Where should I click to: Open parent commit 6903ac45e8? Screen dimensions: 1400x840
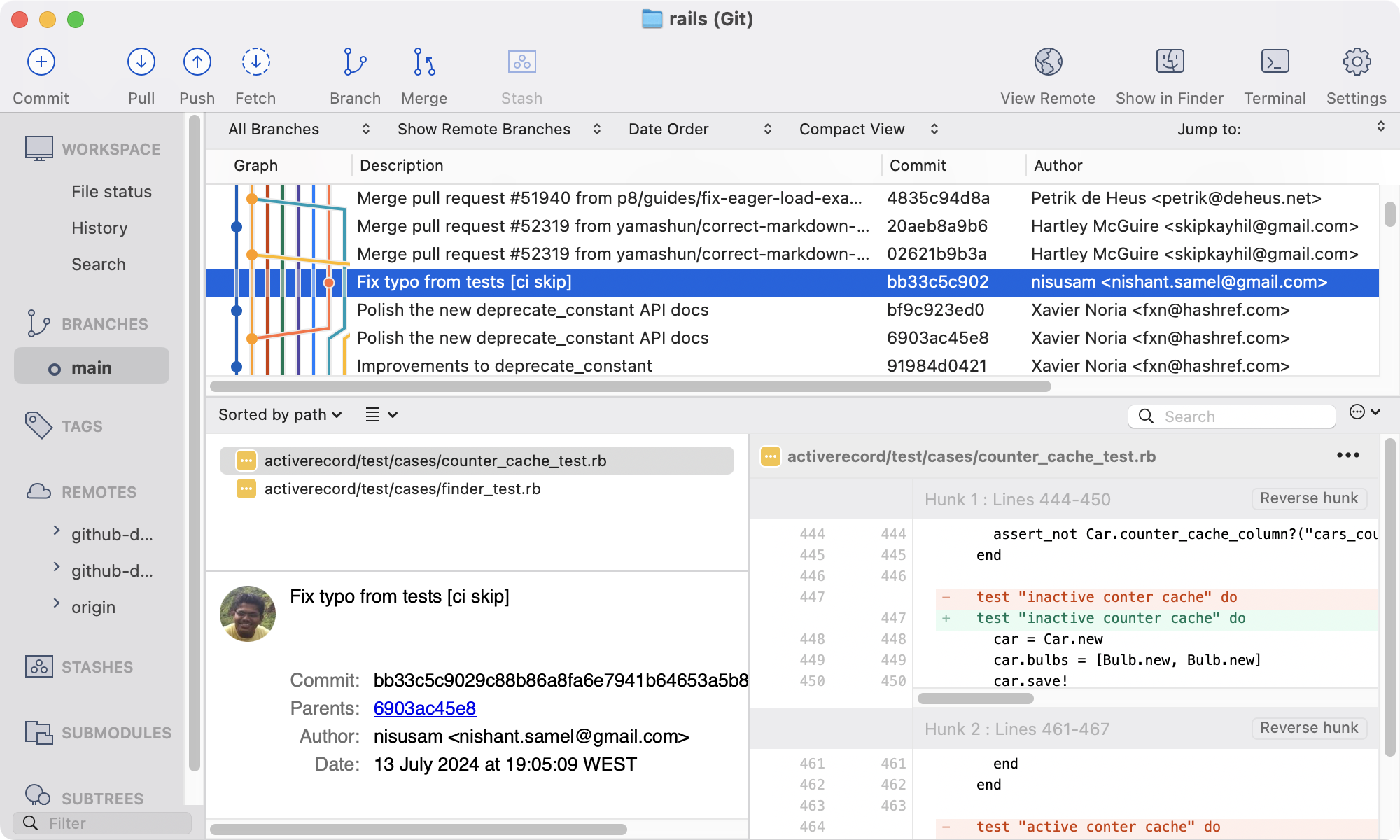pos(425,708)
